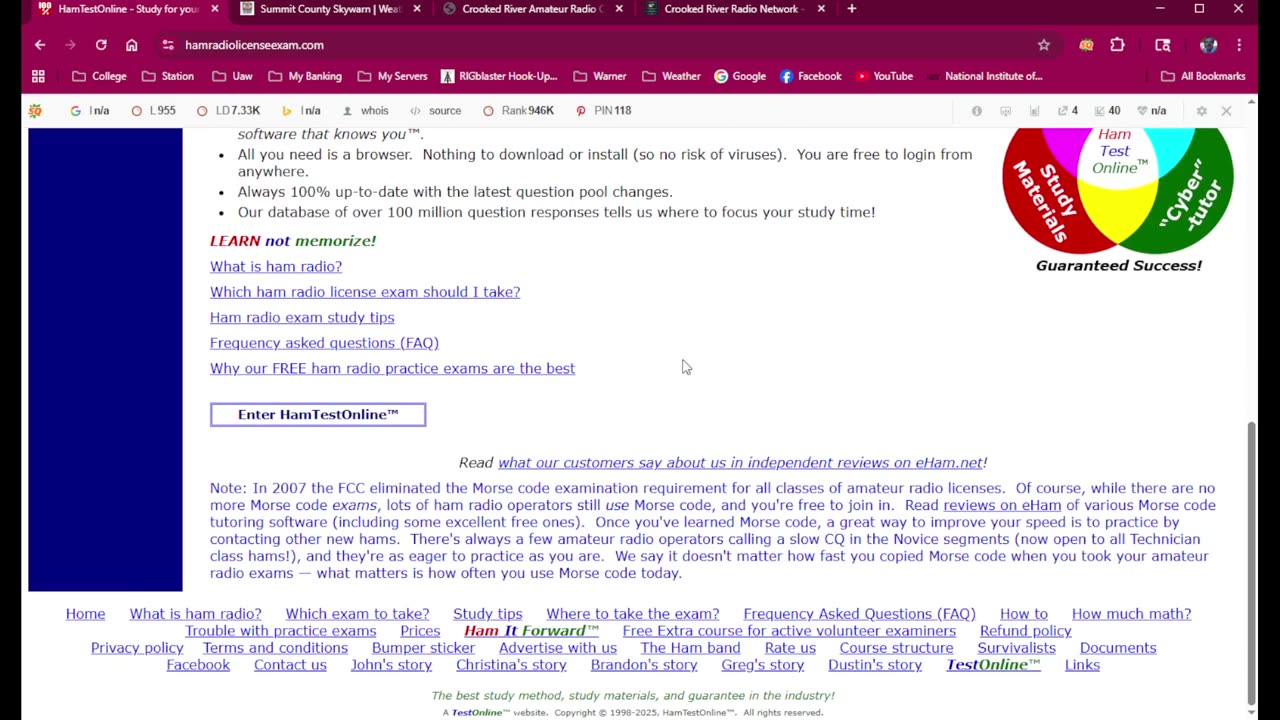Open 'Which ham radio license exam should I take?'
This screenshot has width=1280, height=720.
(x=365, y=292)
